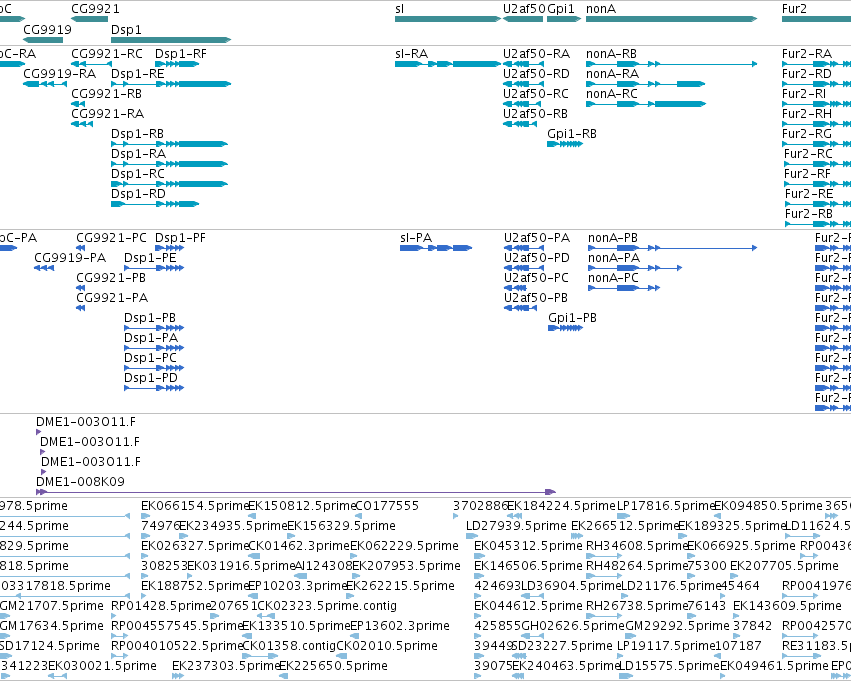Click the Dsp1-RD transcript label
Screen dimensions: 851x681
coord(138,194)
